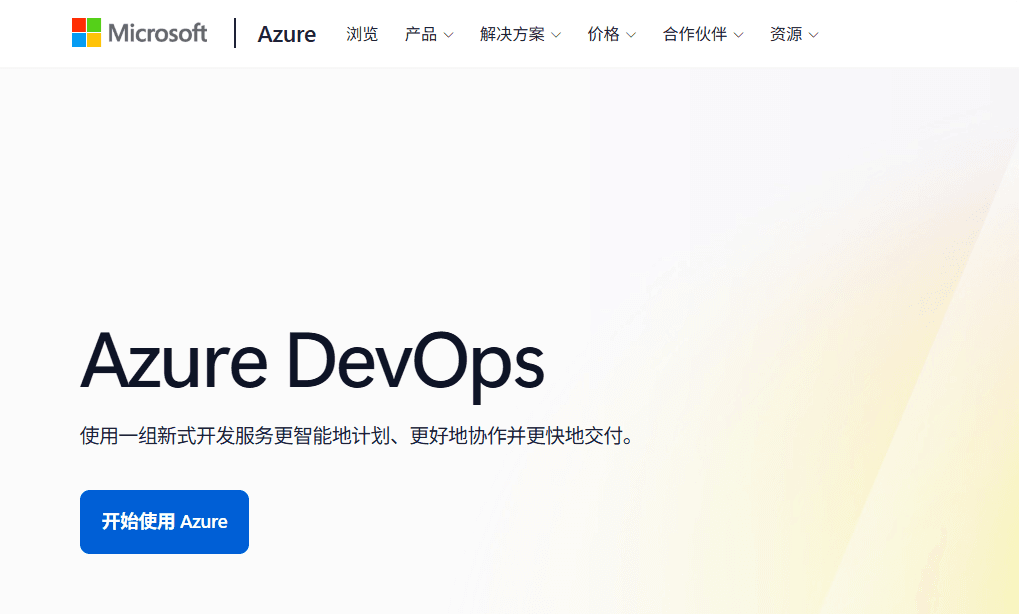Expand the 资源 dropdown menu
This screenshot has width=1019, height=614.
pyautogui.click(x=794, y=34)
